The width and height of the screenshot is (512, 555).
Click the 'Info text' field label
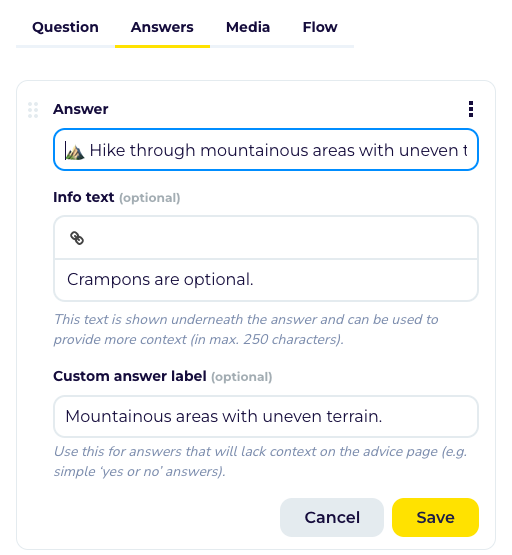click(84, 197)
